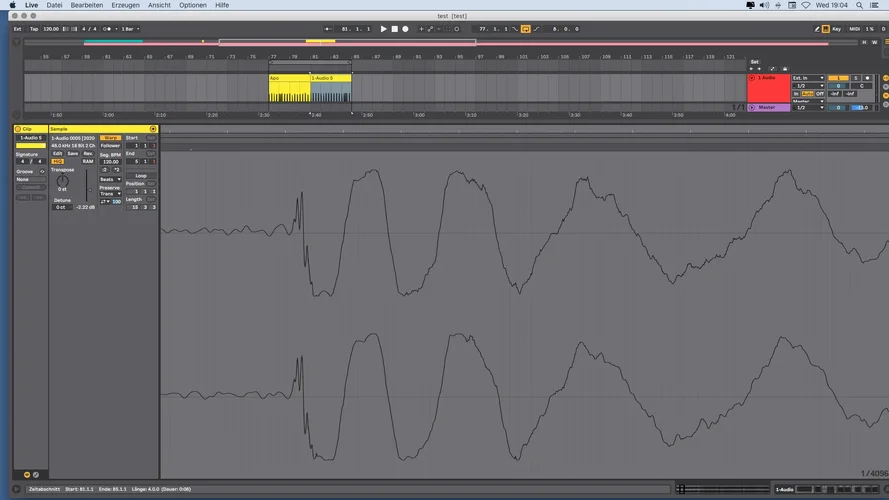Click the Rev. reverse button
This screenshot has width=889, height=500.
click(x=88, y=154)
